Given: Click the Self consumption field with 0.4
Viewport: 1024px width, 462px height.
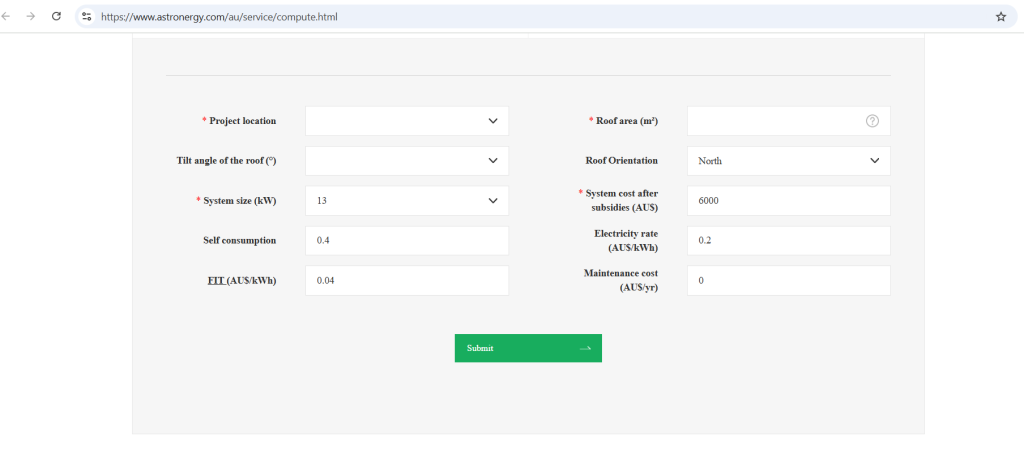Looking at the screenshot, I should coord(406,241).
